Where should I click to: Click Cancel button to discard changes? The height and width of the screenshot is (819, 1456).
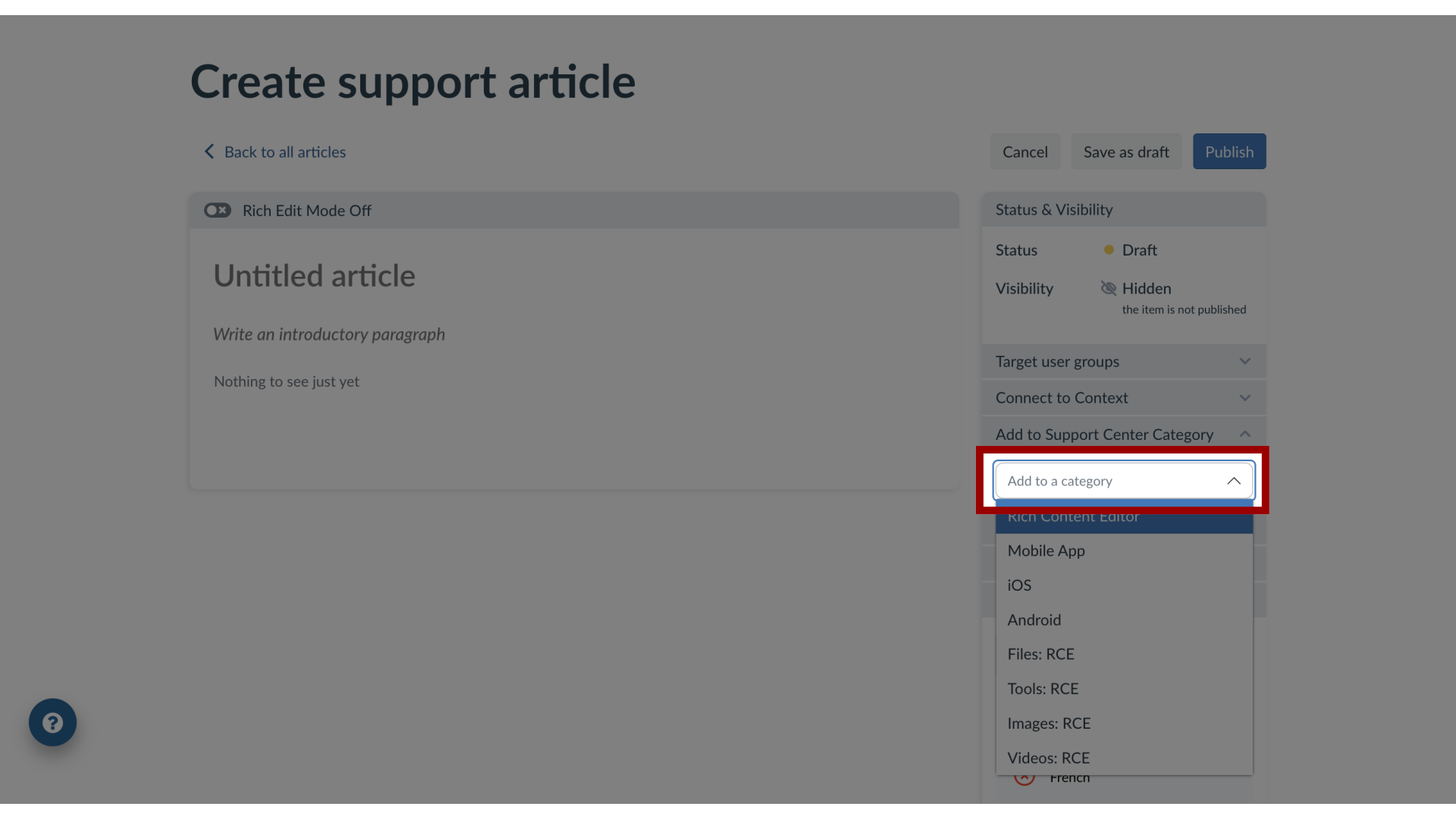click(1025, 151)
